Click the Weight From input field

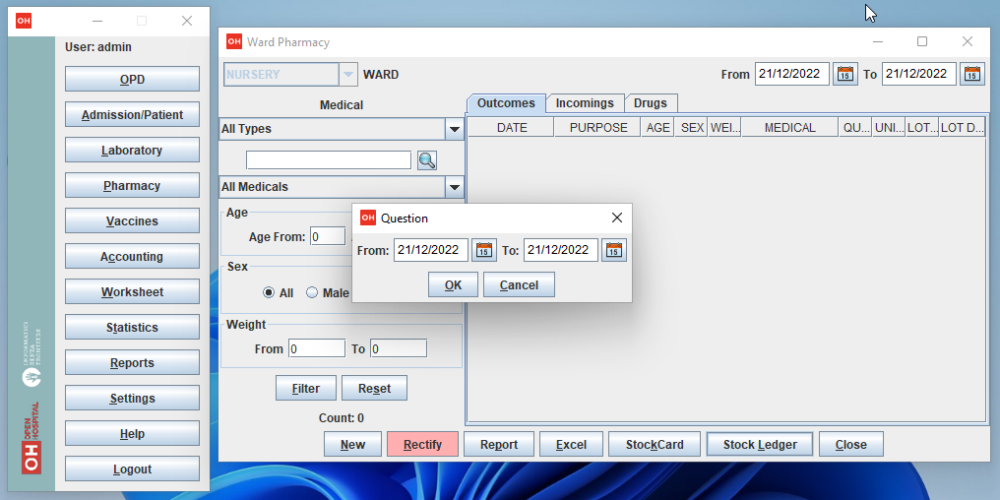point(316,349)
